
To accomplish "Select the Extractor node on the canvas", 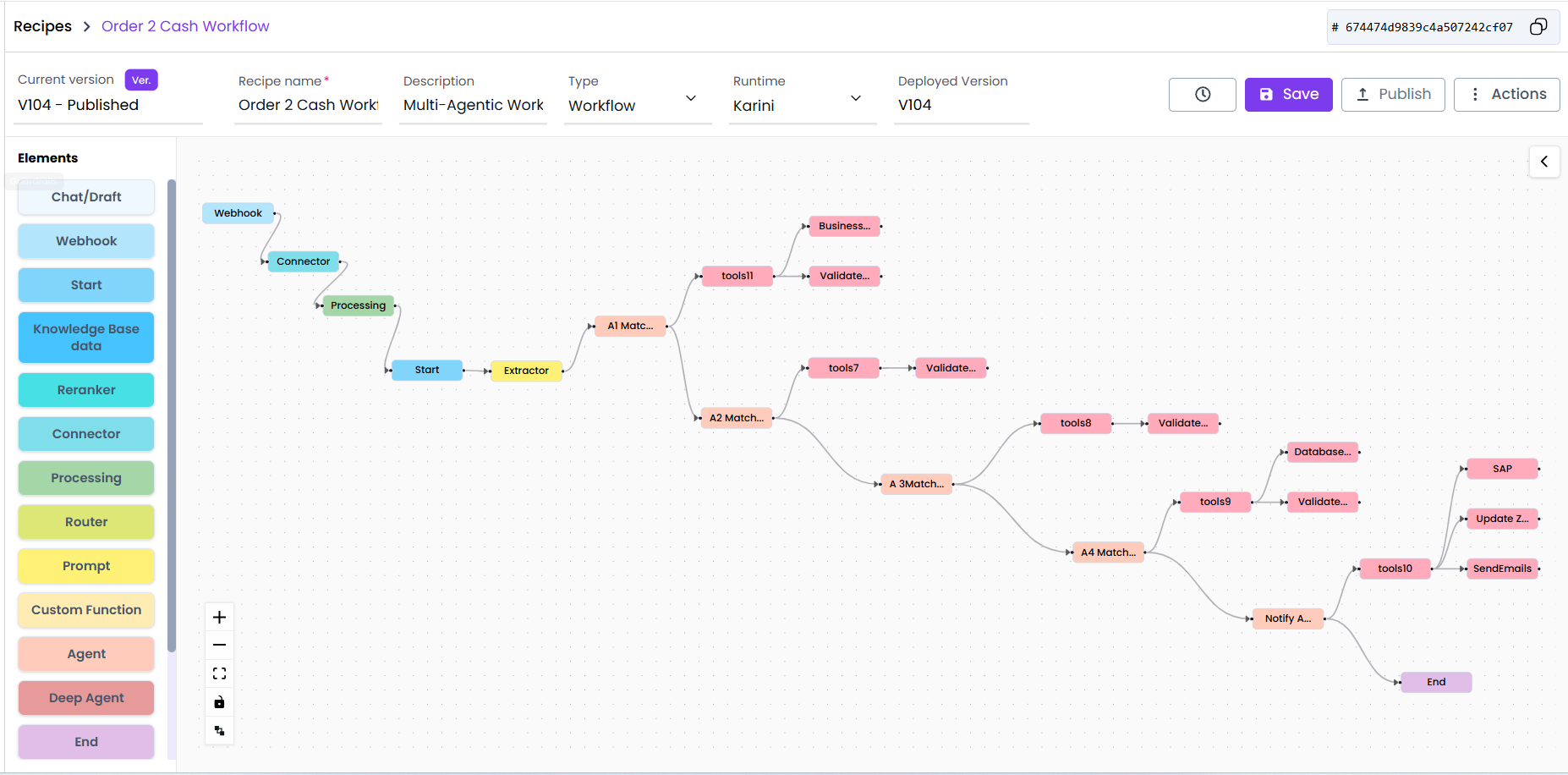I will 525,370.
